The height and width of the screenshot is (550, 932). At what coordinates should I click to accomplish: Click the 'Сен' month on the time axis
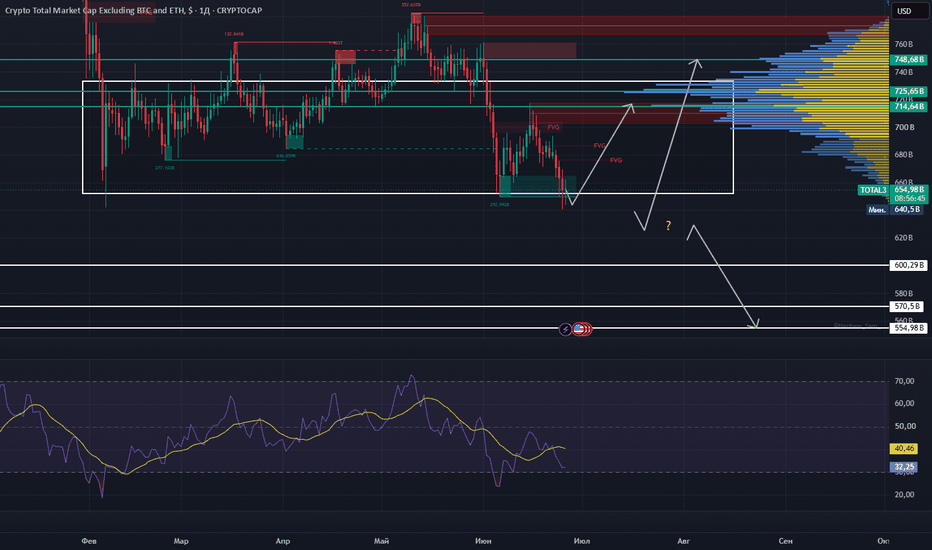point(785,541)
